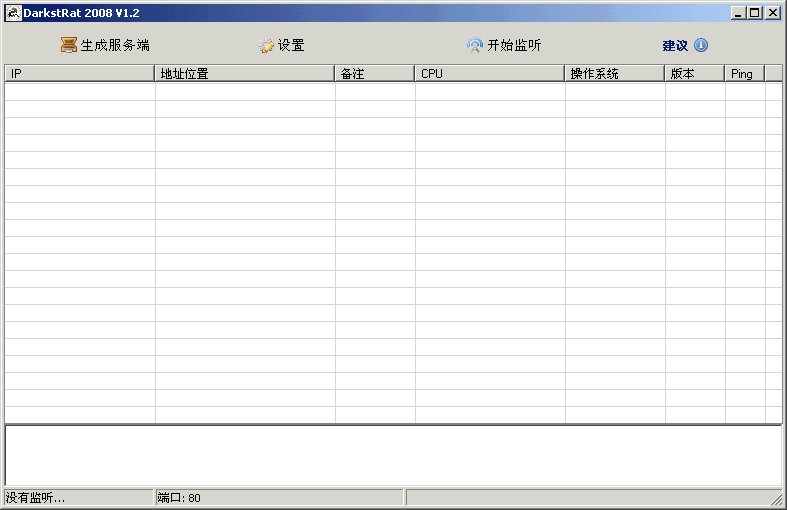Select the 开始监听 text label
Image resolution: width=787 pixels, height=510 pixels.
514,45
